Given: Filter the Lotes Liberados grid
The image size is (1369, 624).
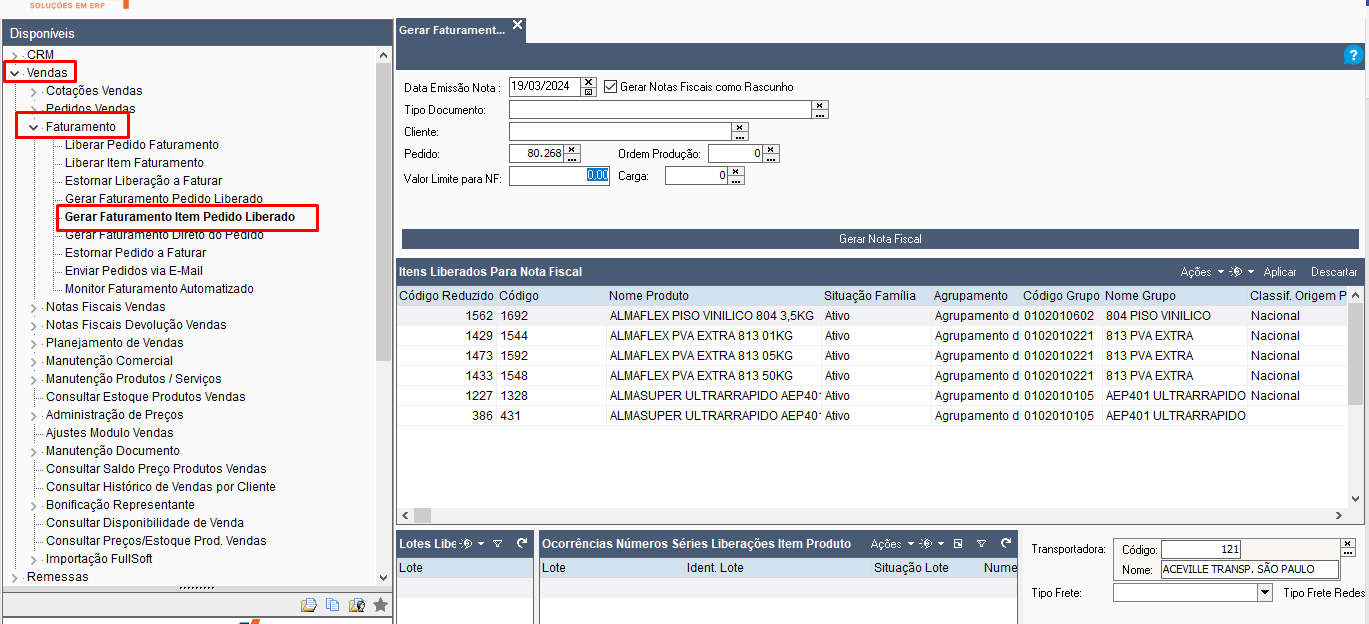Looking at the screenshot, I should (497, 544).
